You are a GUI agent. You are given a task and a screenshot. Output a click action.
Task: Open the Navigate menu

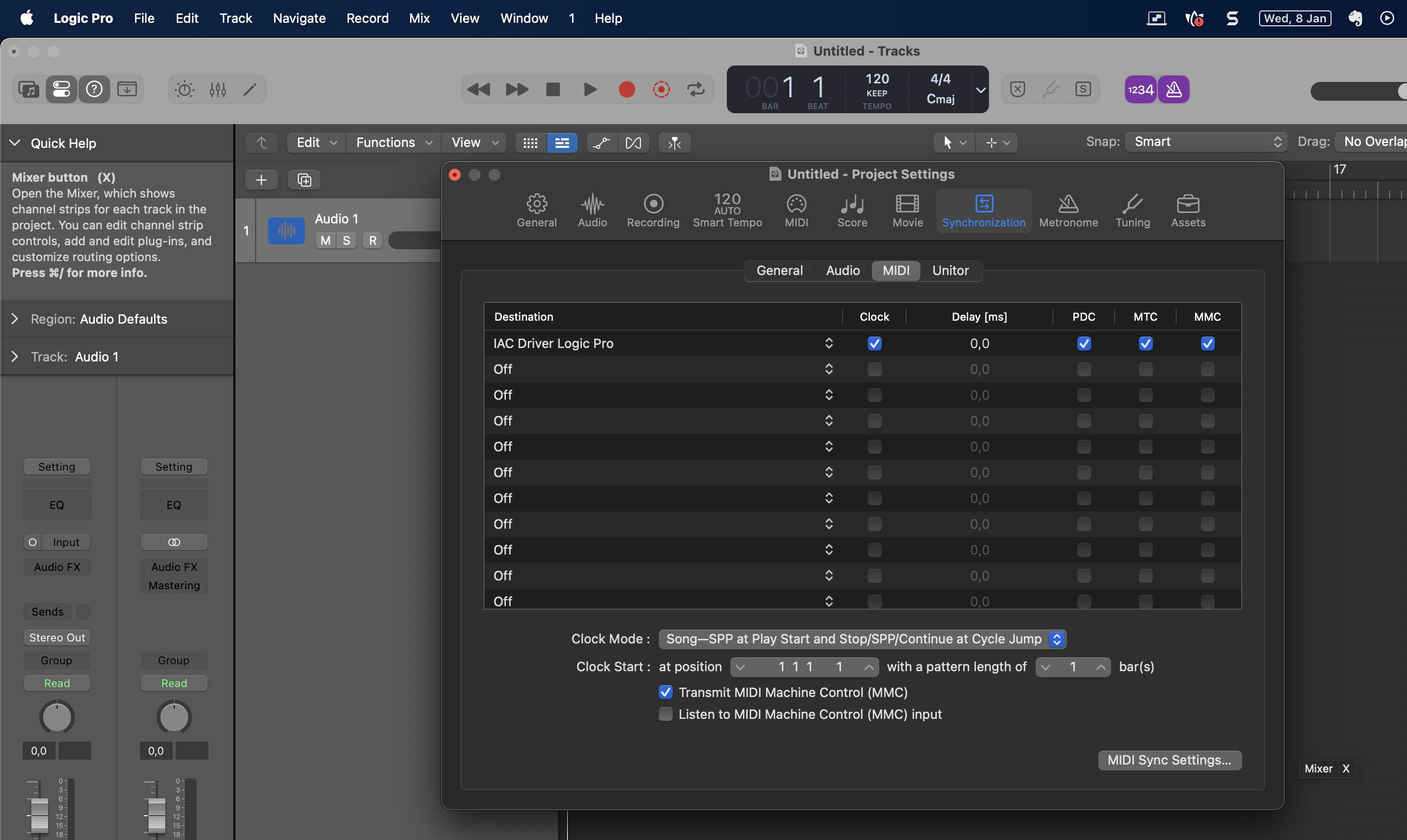[299, 18]
